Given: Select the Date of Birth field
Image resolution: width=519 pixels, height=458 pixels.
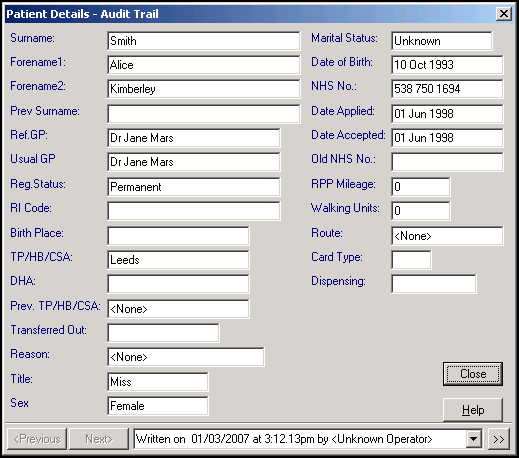Looking at the screenshot, I should pyautogui.click(x=447, y=65).
